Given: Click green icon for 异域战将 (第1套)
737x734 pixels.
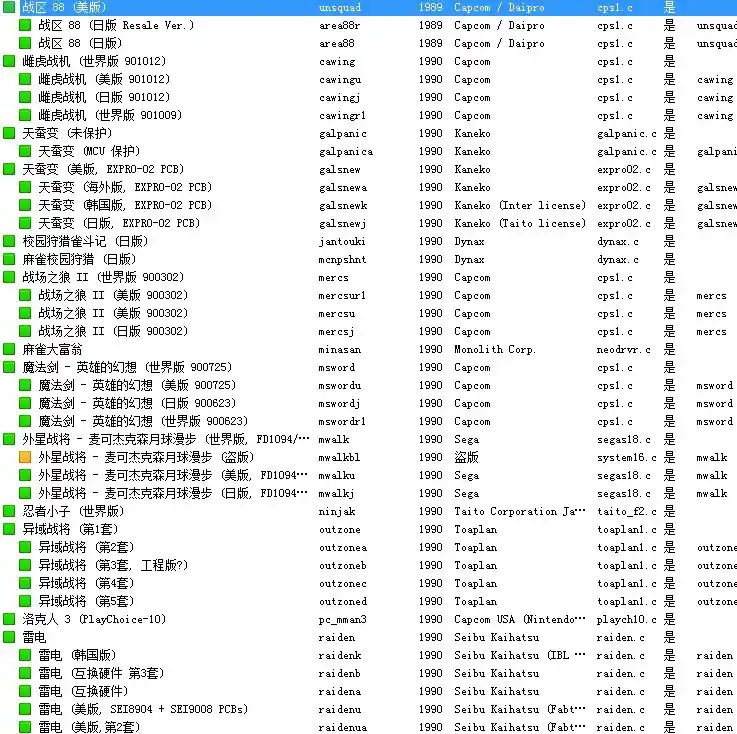Looking at the screenshot, I should [x=9, y=529].
